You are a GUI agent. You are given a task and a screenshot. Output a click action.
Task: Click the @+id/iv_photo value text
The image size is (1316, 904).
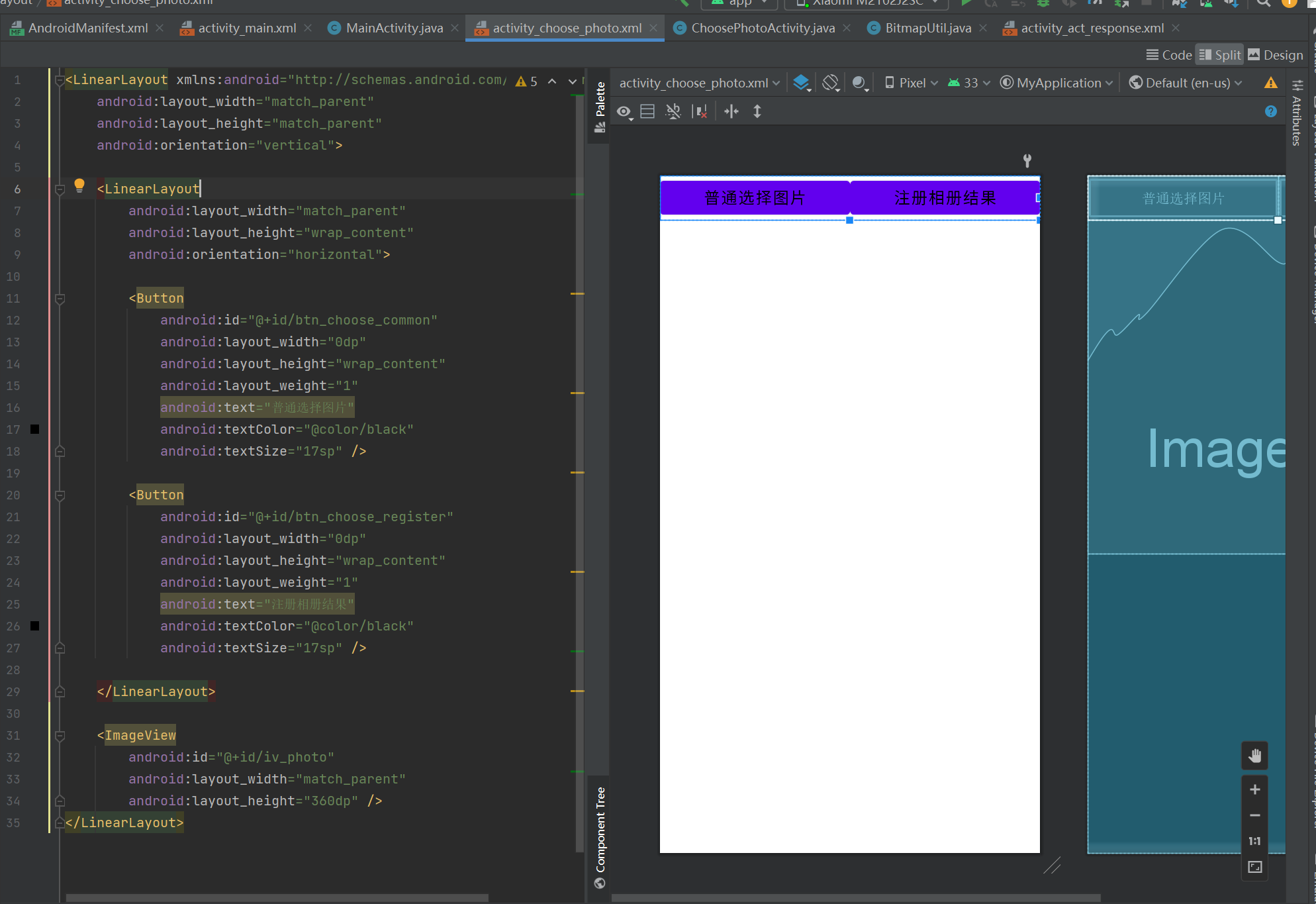(275, 757)
